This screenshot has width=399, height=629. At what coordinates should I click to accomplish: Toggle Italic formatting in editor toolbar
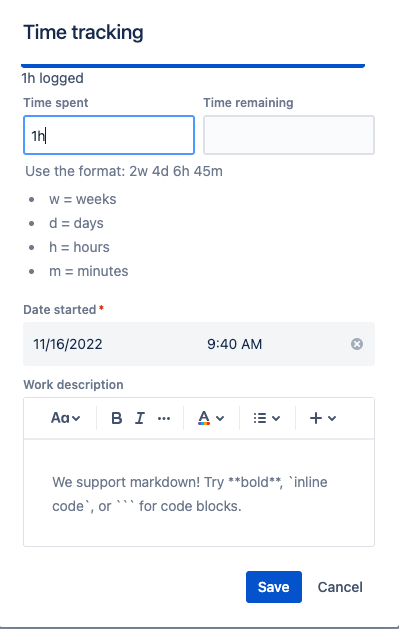(x=140, y=418)
